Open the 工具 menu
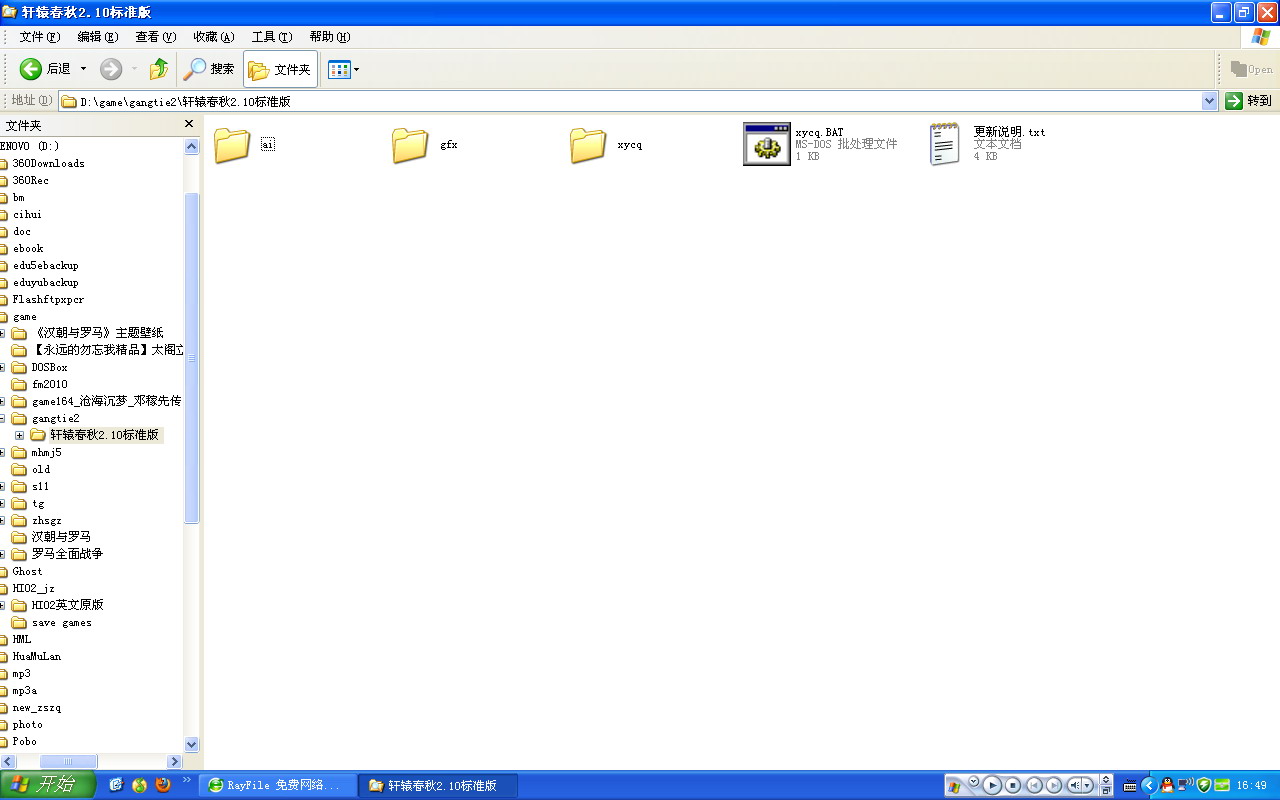Viewport: 1280px width, 800px height. click(271, 37)
